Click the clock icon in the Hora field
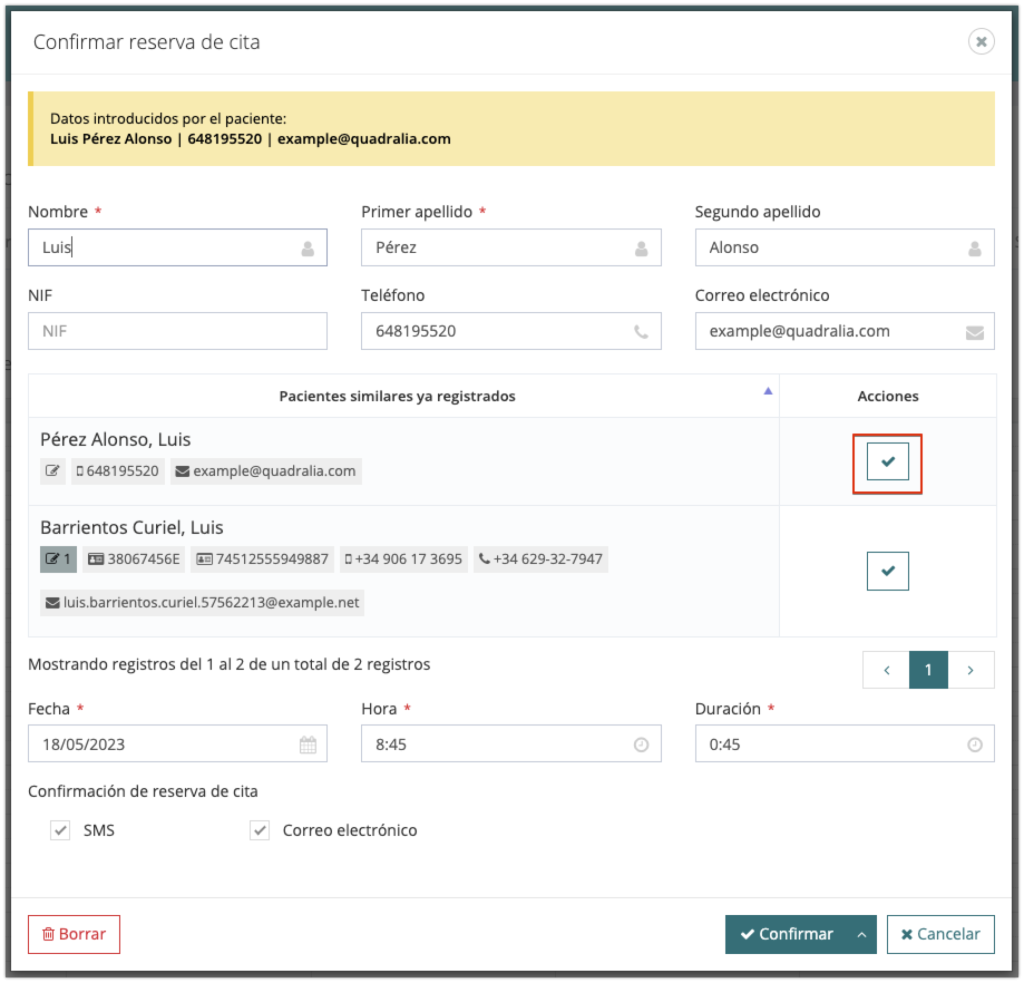The width and height of the screenshot is (1024, 983). 641,744
